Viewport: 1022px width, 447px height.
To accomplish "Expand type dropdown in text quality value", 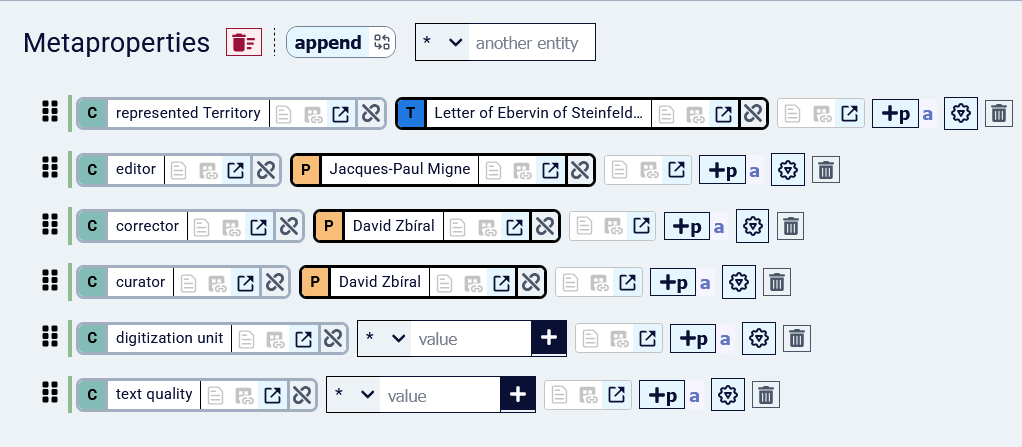I will [354, 395].
